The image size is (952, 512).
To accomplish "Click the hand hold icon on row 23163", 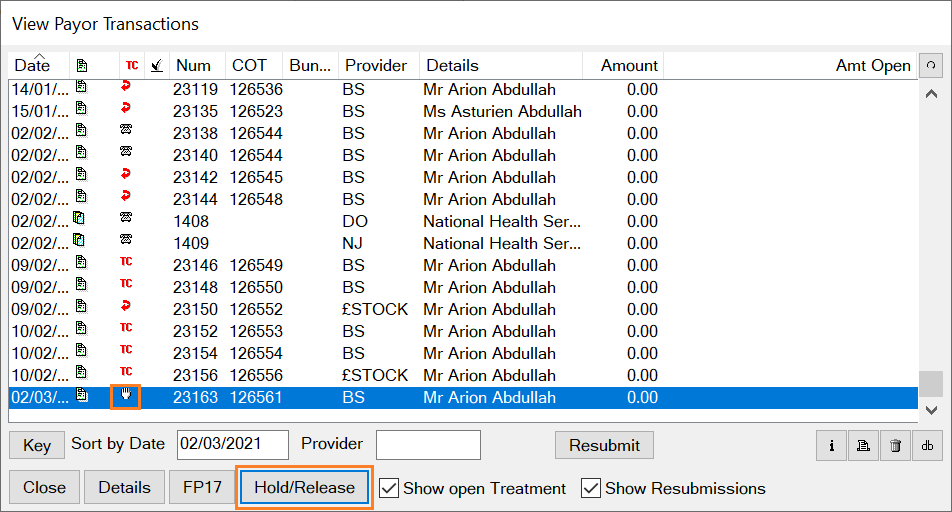I will pyautogui.click(x=126, y=395).
